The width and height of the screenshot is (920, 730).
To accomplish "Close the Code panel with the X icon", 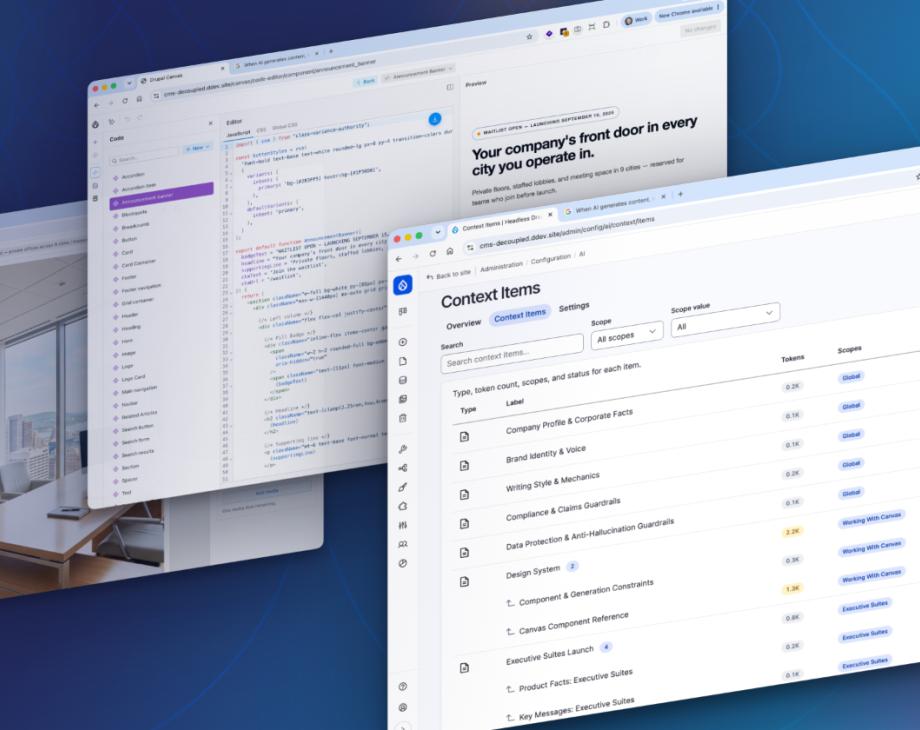I will [211, 123].
